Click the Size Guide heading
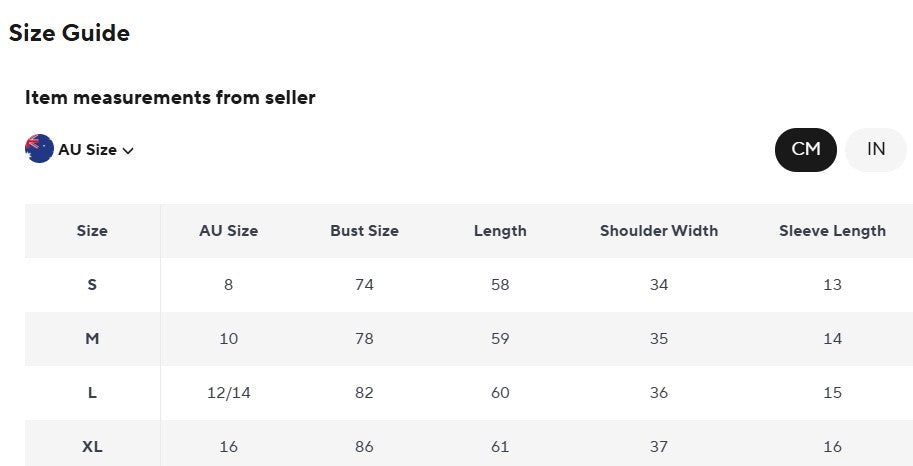Image resolution: width=913 pixels, height=466 pixels. (x=69, y=33)
